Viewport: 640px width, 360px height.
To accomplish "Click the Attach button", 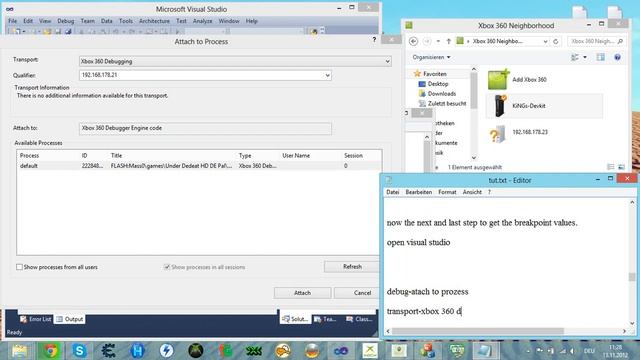I will (x=302, y=293).
